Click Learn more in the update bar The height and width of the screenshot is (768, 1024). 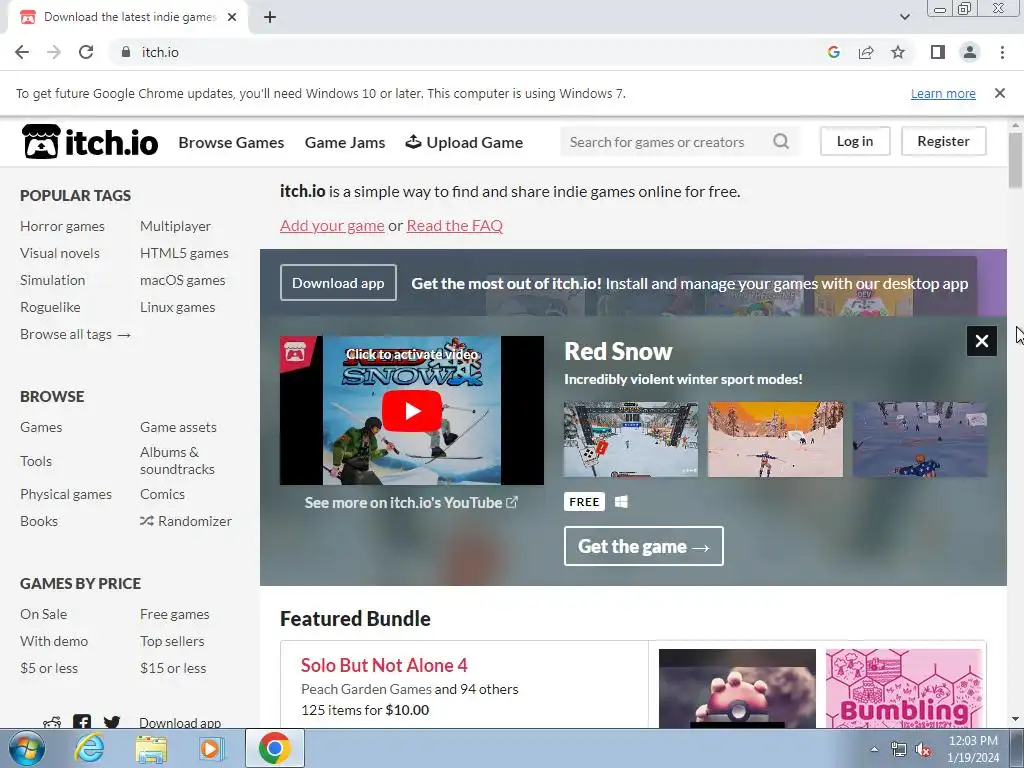[x=943, y=93]
